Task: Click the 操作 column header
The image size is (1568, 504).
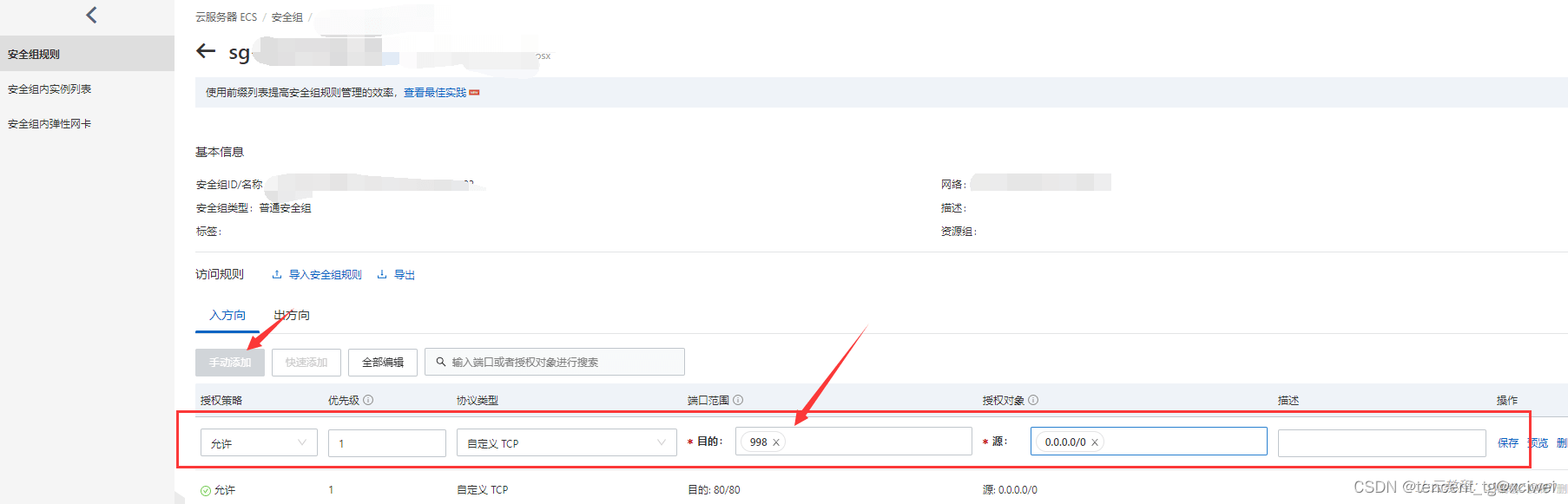Action: pyautogui.click(x=1507, y=400)
